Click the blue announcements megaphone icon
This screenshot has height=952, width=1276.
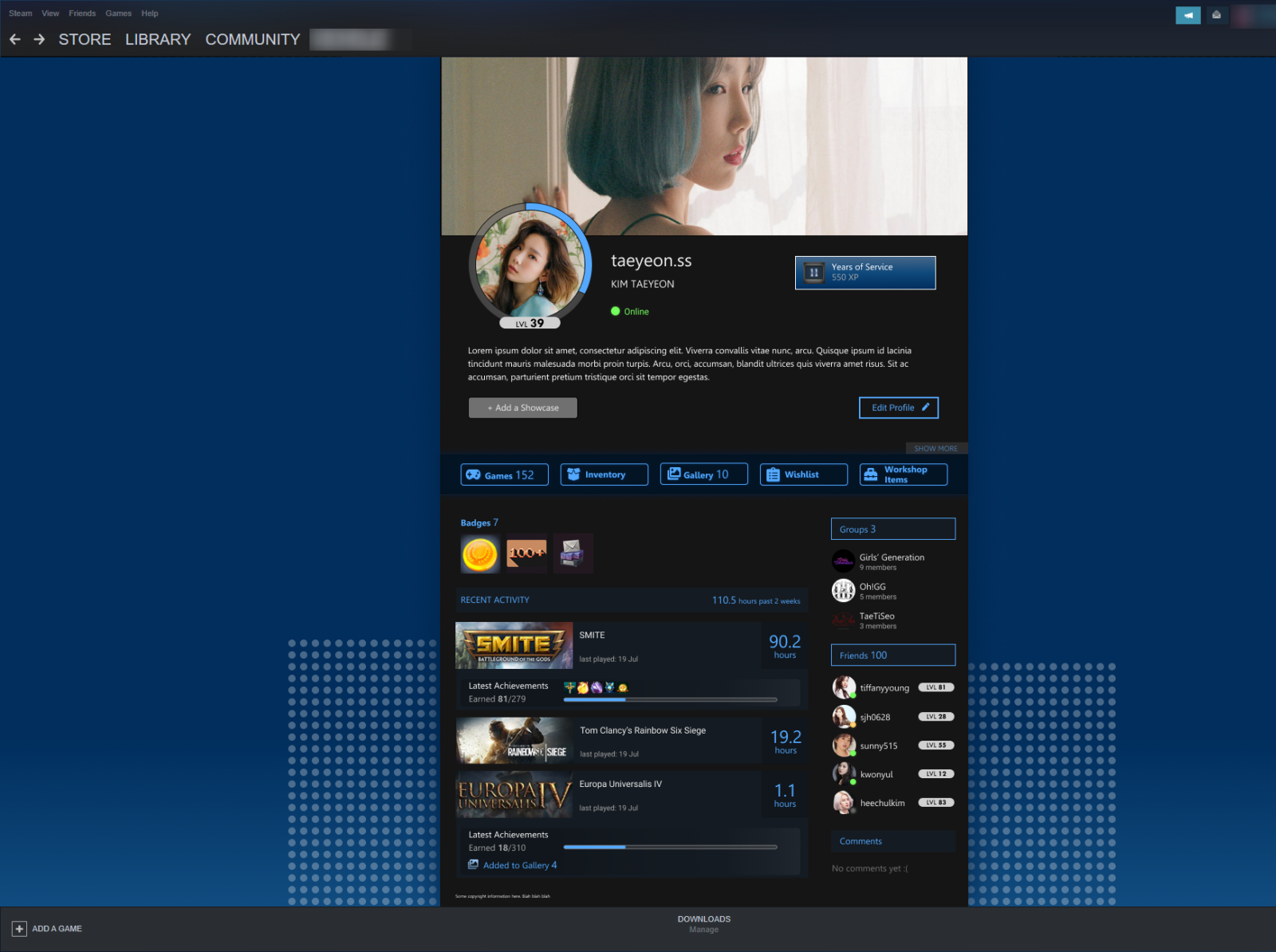point(1187,14)
